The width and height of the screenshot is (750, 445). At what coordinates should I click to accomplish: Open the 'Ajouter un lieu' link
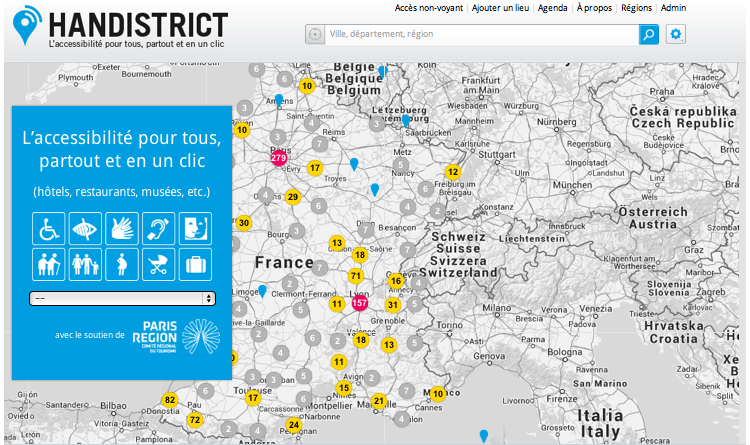[500, 8]
